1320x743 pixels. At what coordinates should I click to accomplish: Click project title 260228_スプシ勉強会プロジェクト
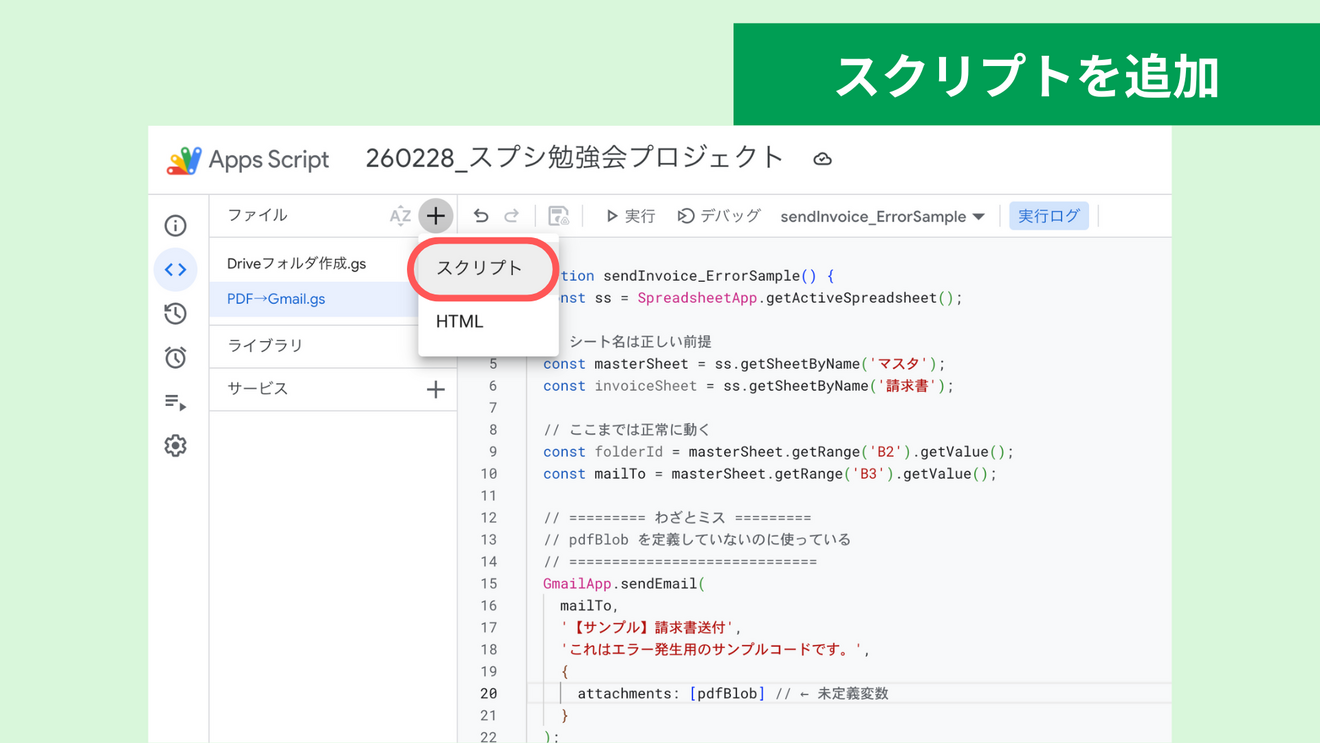[x=574, y=159]
